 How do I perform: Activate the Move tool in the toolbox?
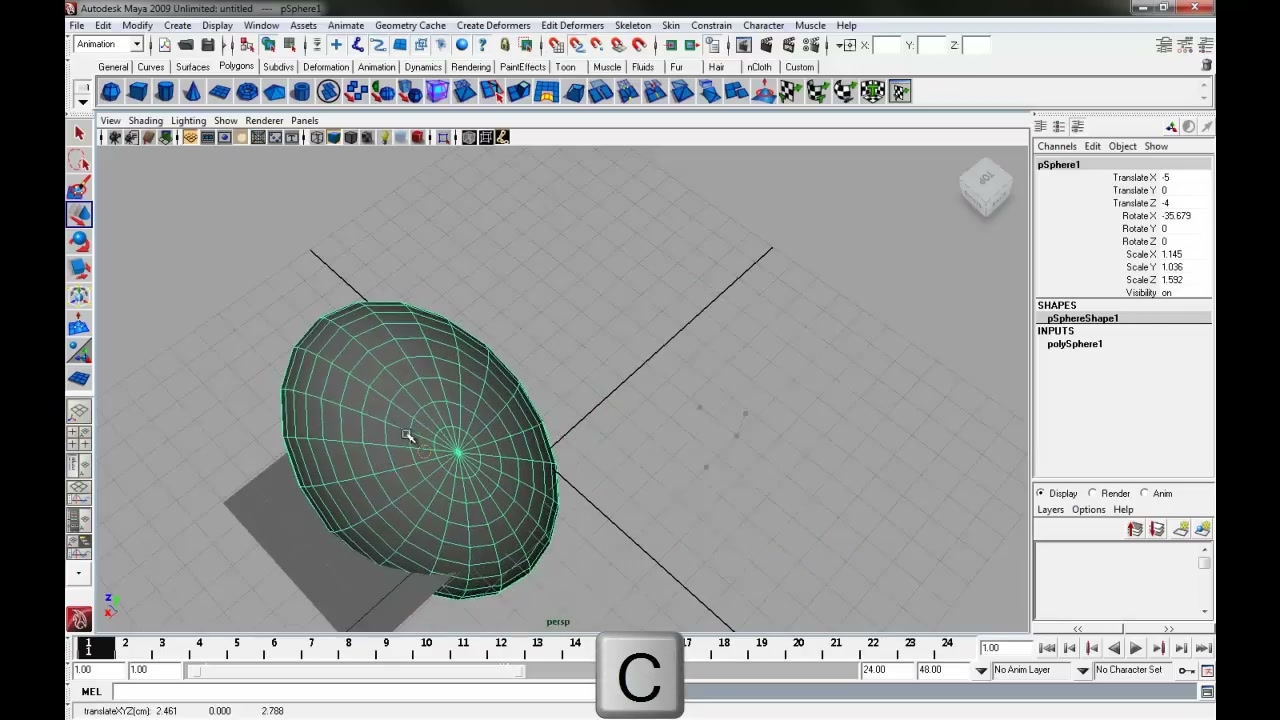(x=79, y=215)
